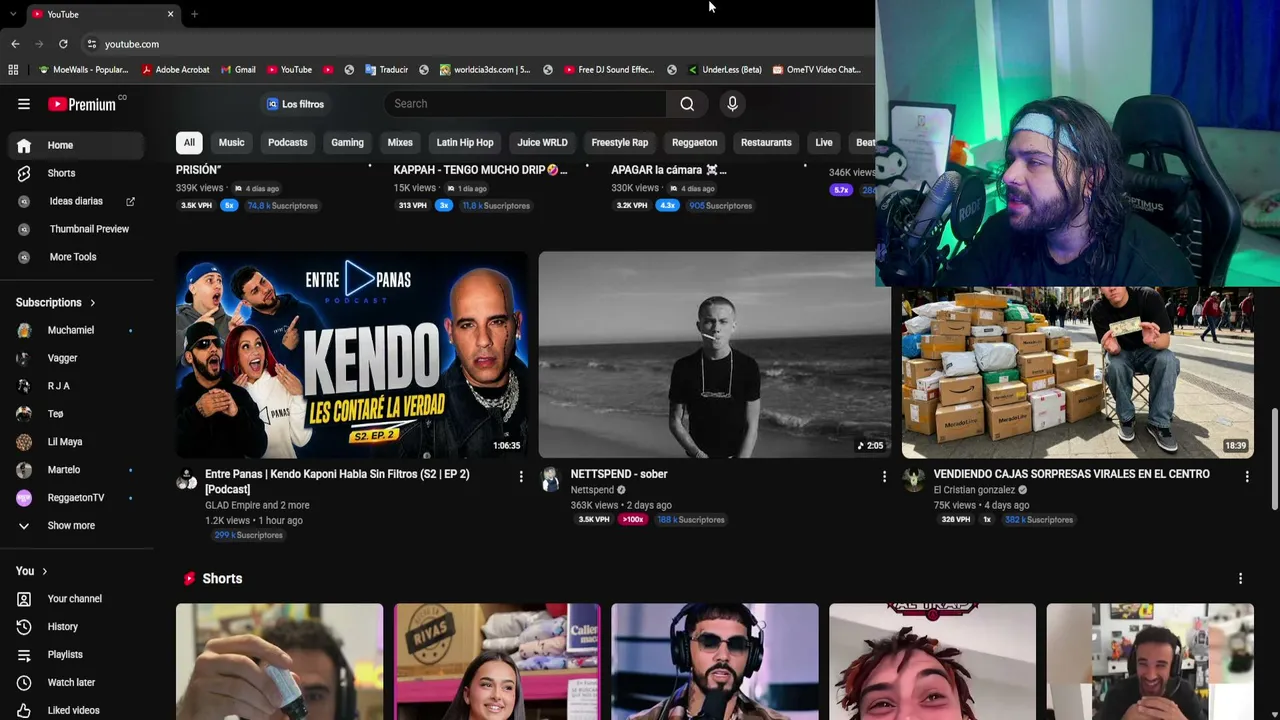Screen dimensions: 1280x720
Task: Open Playlists in the sidebar
Action: point(76,655)
